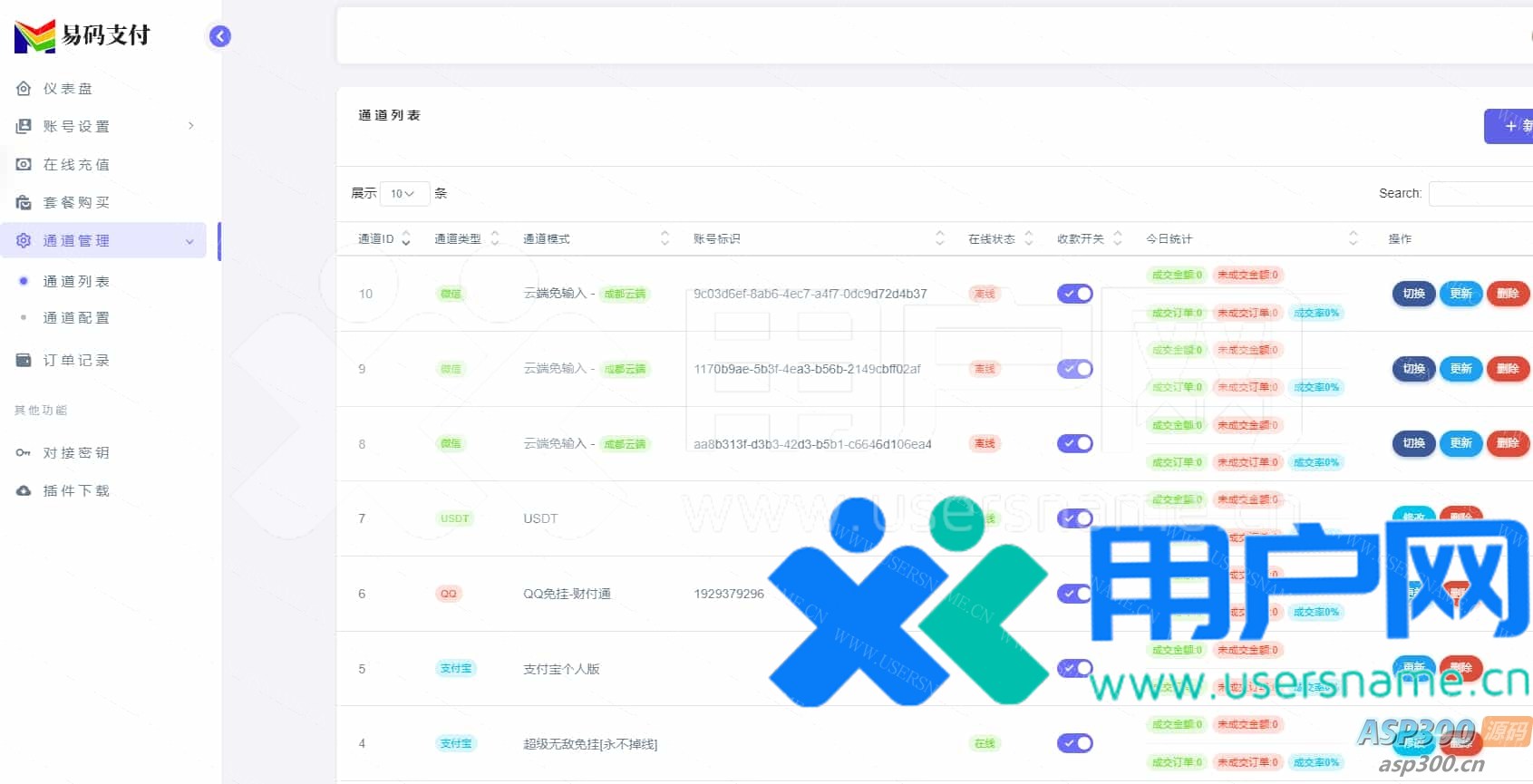1533x784 pixels.
Task: Collapse the 通道管理 menu chevron
Action: tap(189, 241)
